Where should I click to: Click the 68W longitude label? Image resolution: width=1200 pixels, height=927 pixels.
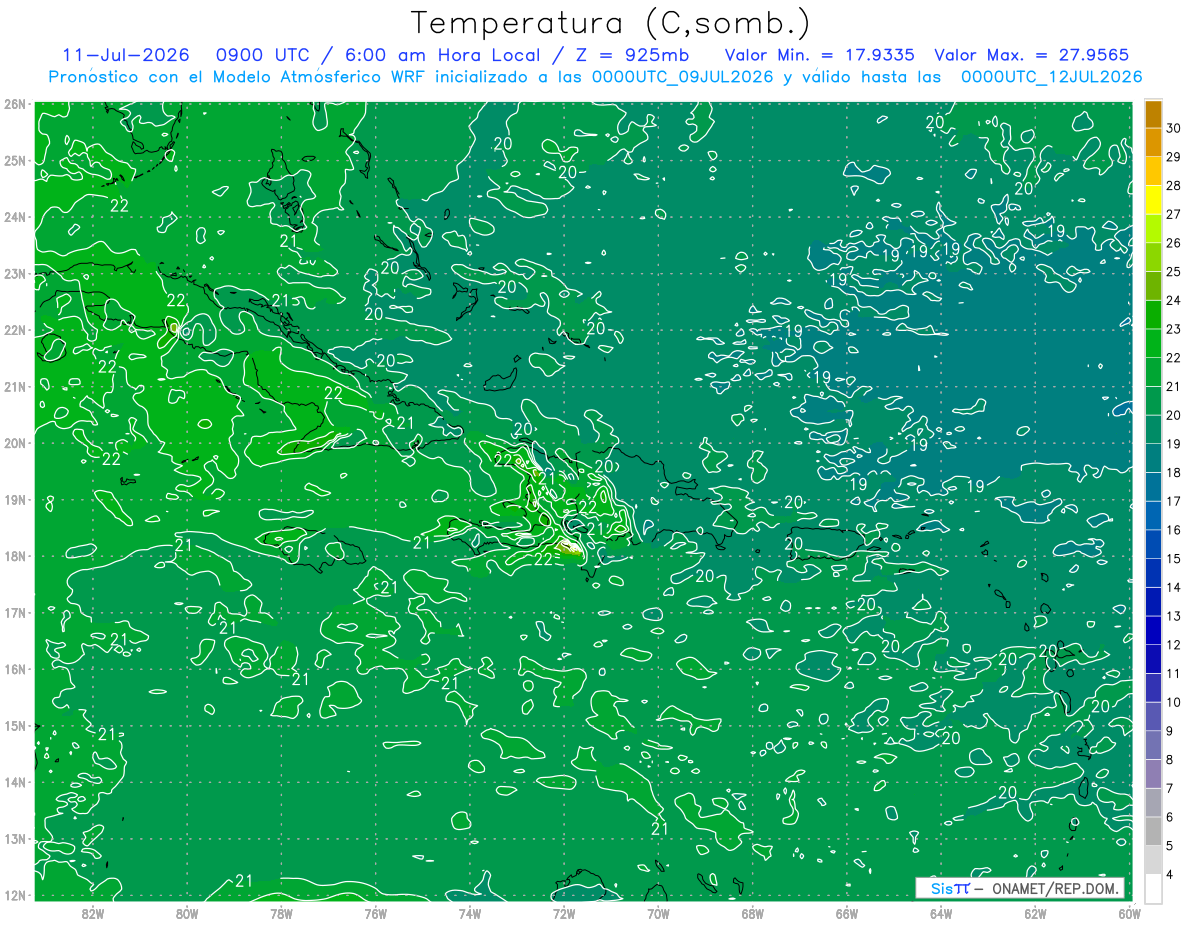pos(752,913)
